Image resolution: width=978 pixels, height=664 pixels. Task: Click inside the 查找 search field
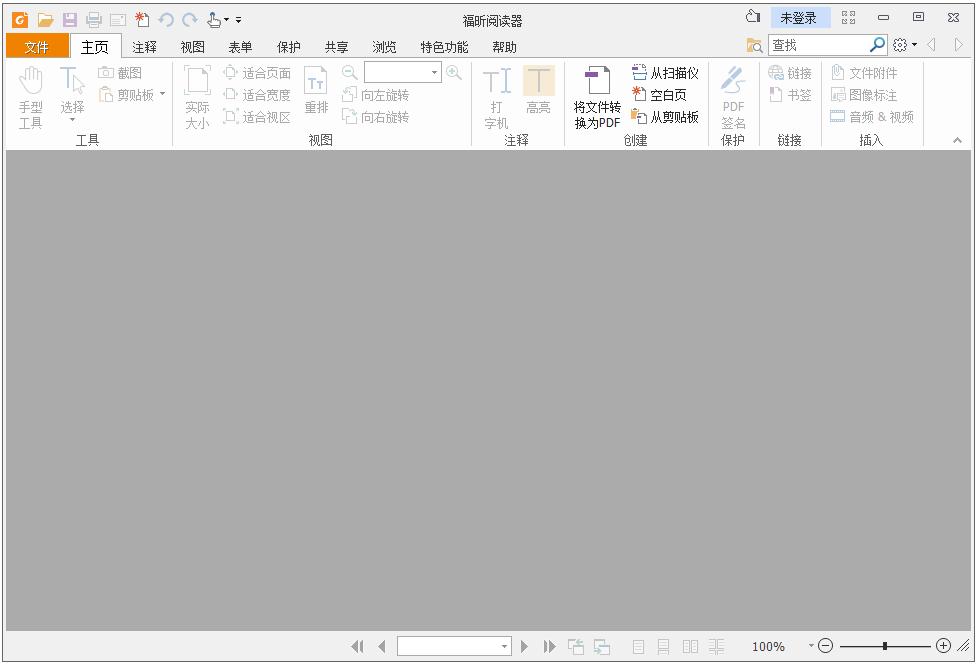point(820,45)
